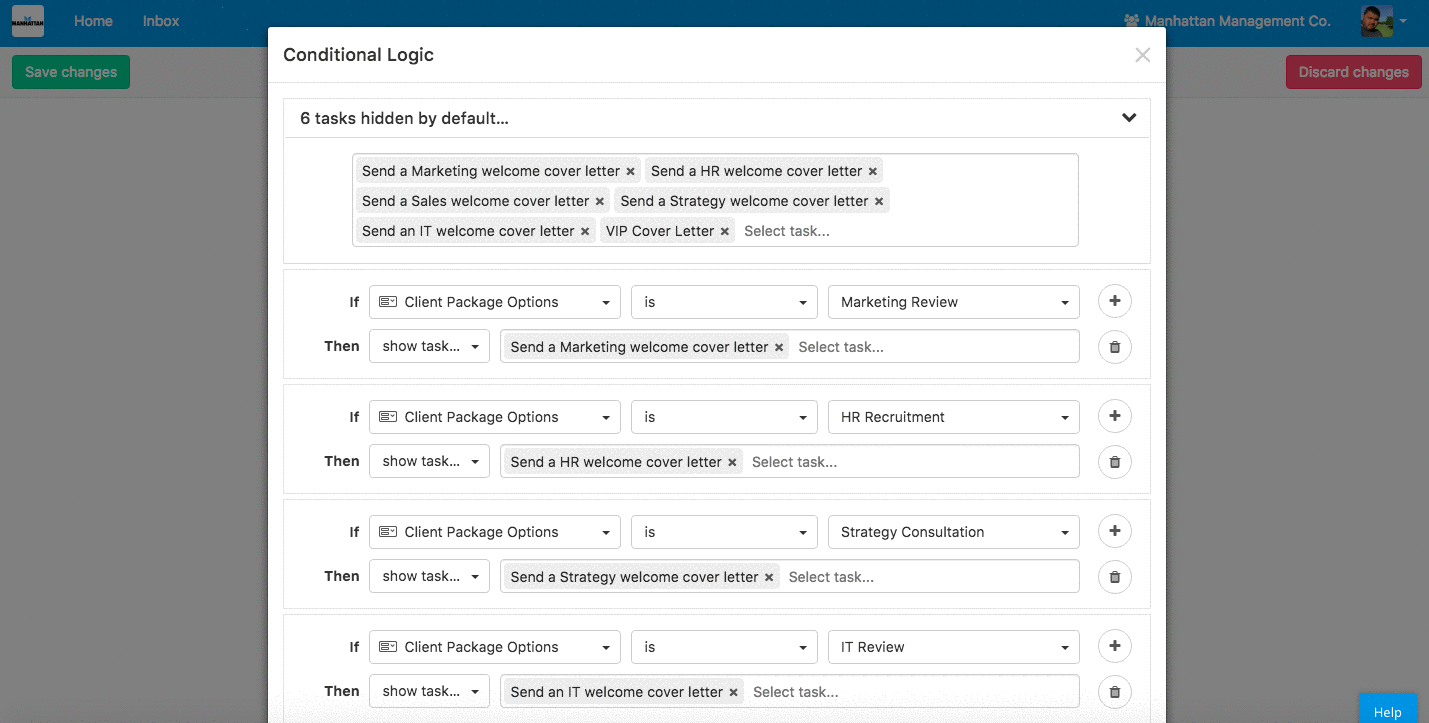Viewport: 1429px width, 723px height.
Task: Collapse the 6 tasks hidden by default section
Action: [1129, 118]
